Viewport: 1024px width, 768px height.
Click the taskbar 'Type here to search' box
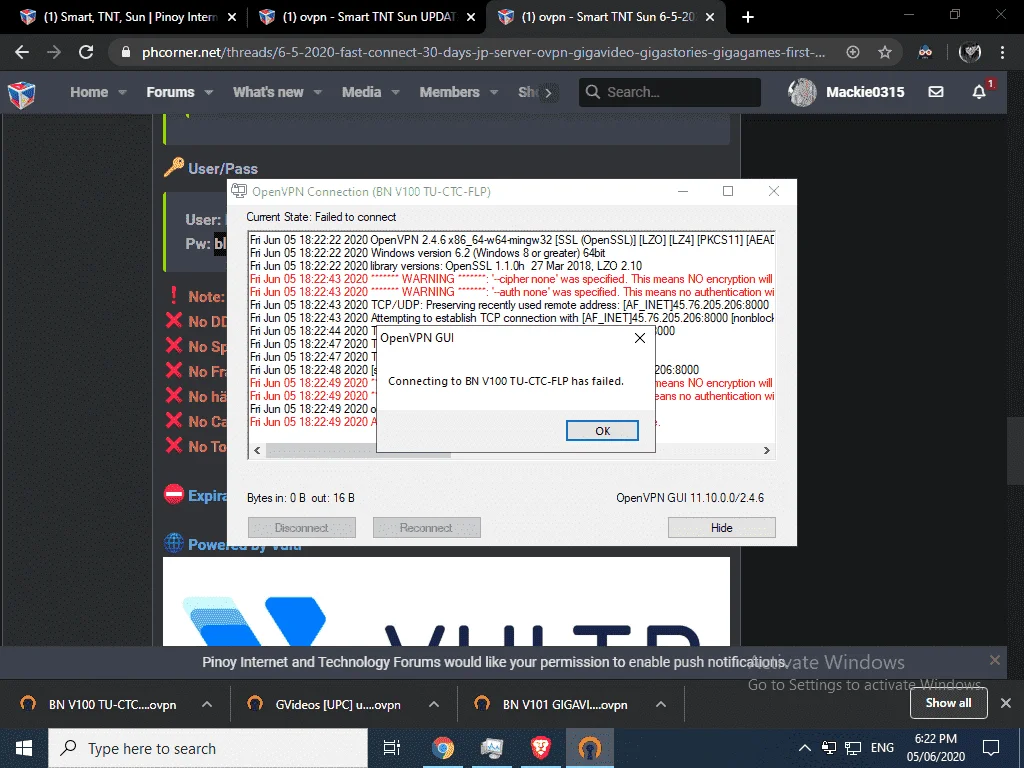pyautogui.click(x=206, y=748)
